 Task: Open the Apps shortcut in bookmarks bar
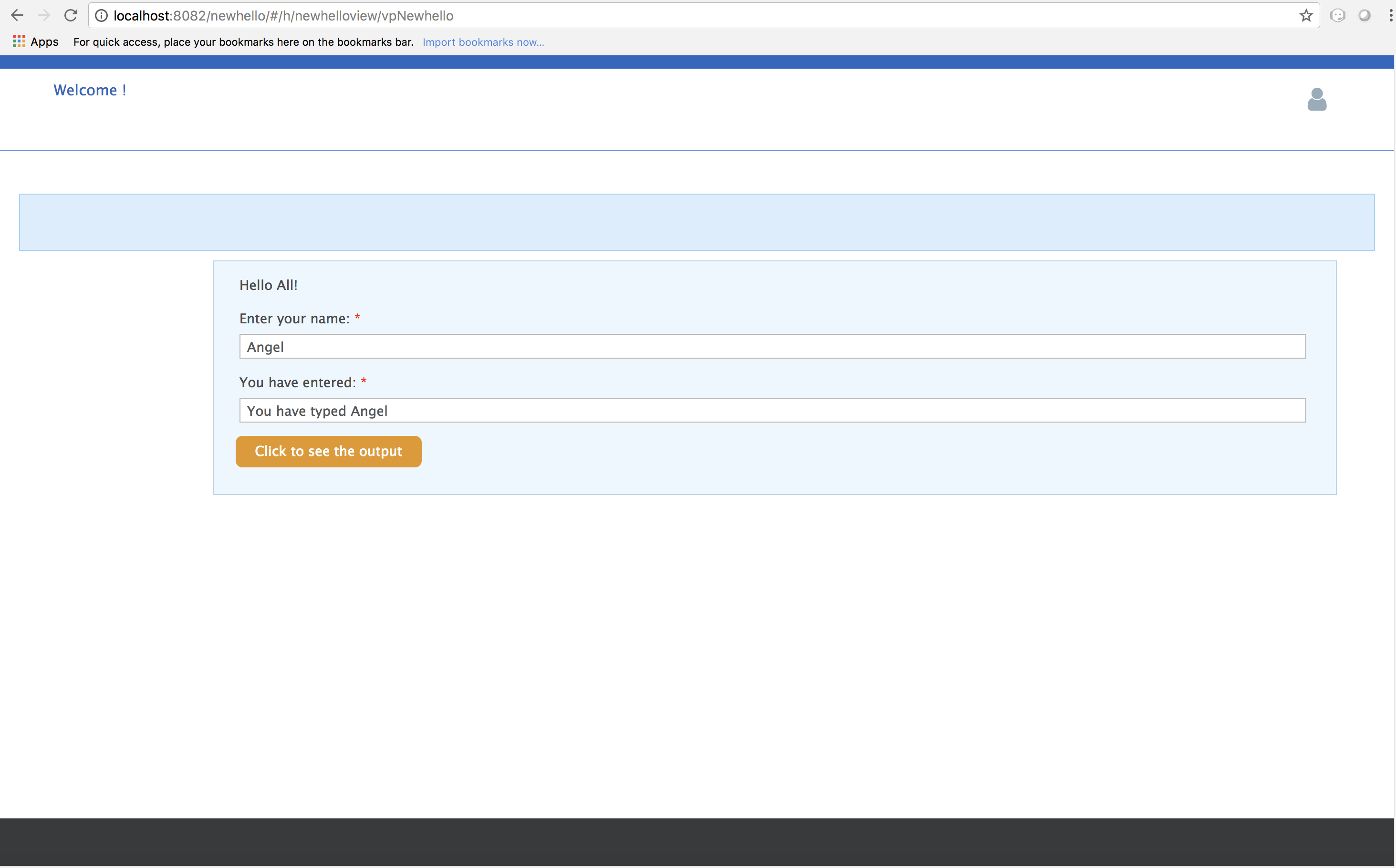36,42
